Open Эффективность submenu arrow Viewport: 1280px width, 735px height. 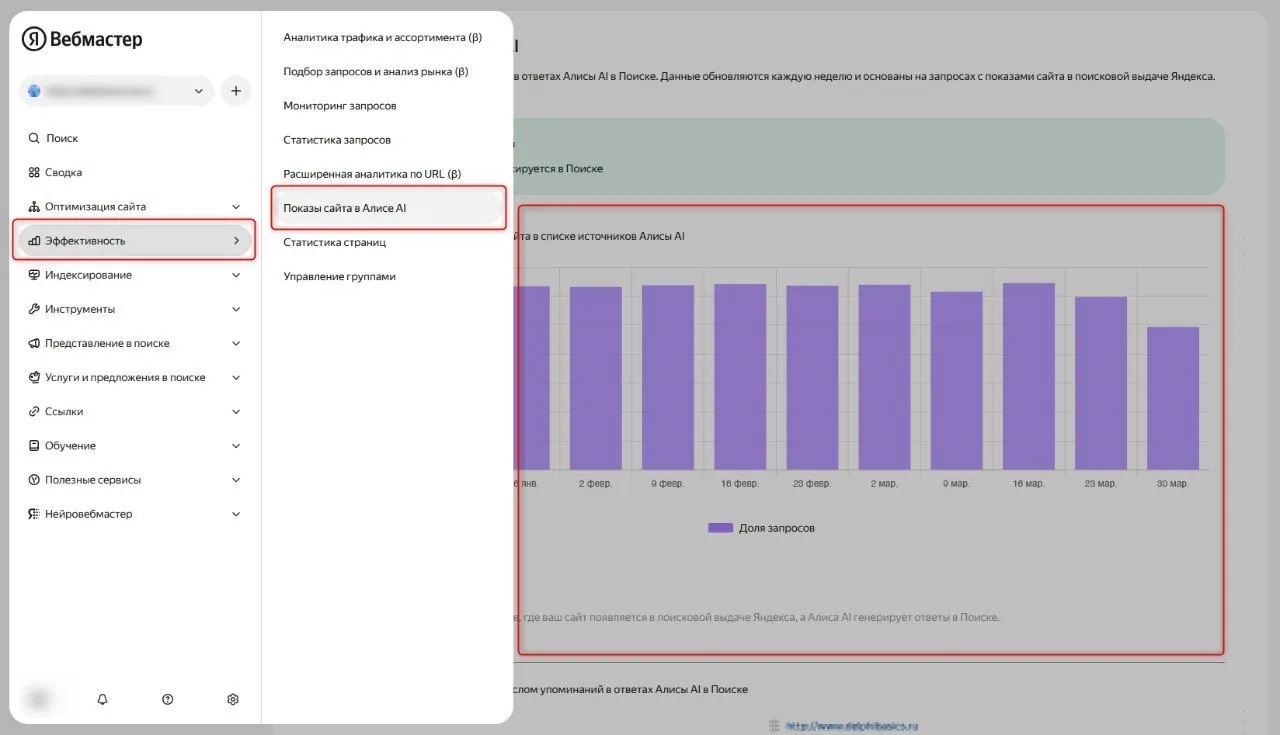[236, 241]
